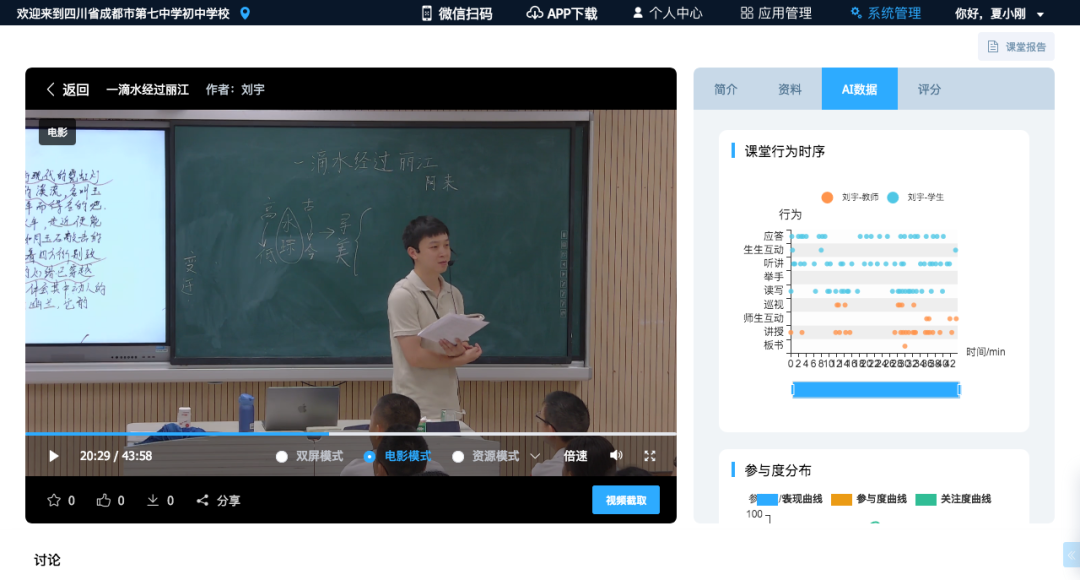Enter fullscreen mode on the player
The height and width of the screenshot is (580, 1080).
click(650, 456)
